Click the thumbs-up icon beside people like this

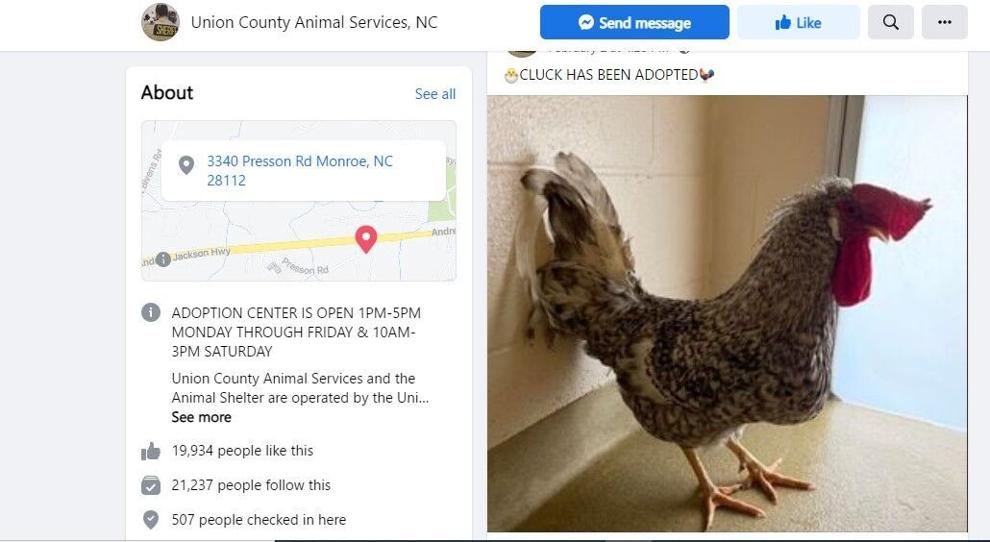[x=150, y=451]
